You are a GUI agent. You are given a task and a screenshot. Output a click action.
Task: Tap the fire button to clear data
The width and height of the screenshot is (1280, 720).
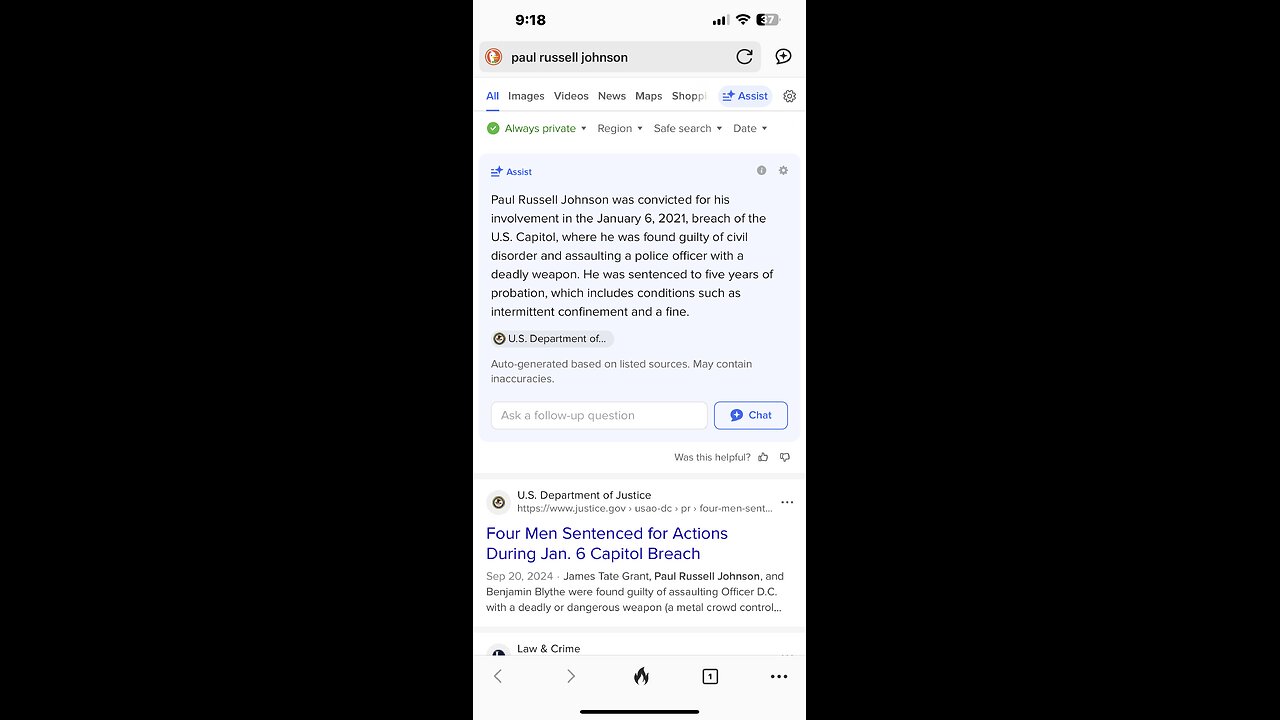pyautogui.click(x=641, y=676)
